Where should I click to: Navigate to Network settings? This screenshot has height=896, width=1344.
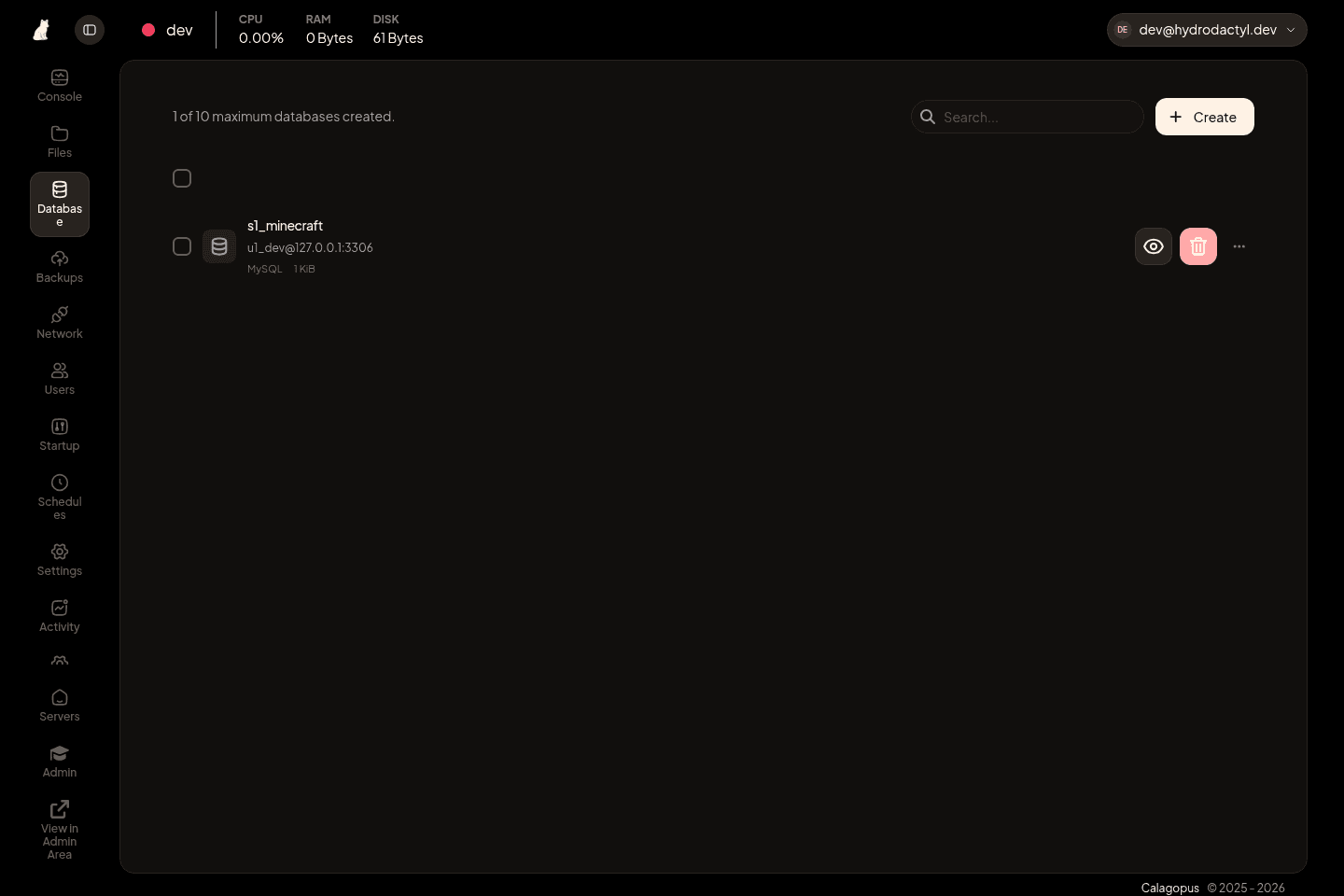tap(60, 323)
